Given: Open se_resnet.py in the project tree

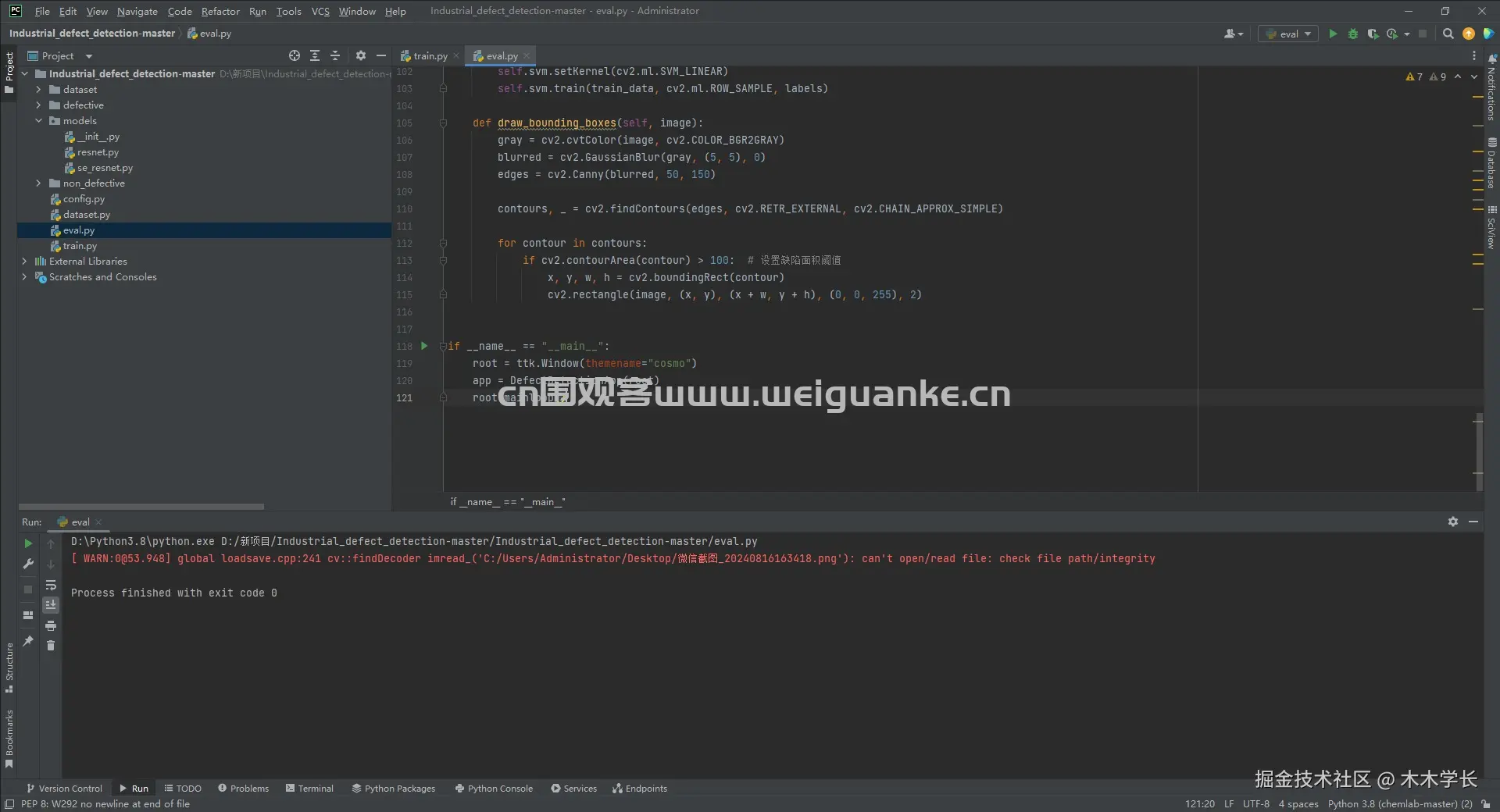Looking at the screenshot, I should tap(105, 168).
